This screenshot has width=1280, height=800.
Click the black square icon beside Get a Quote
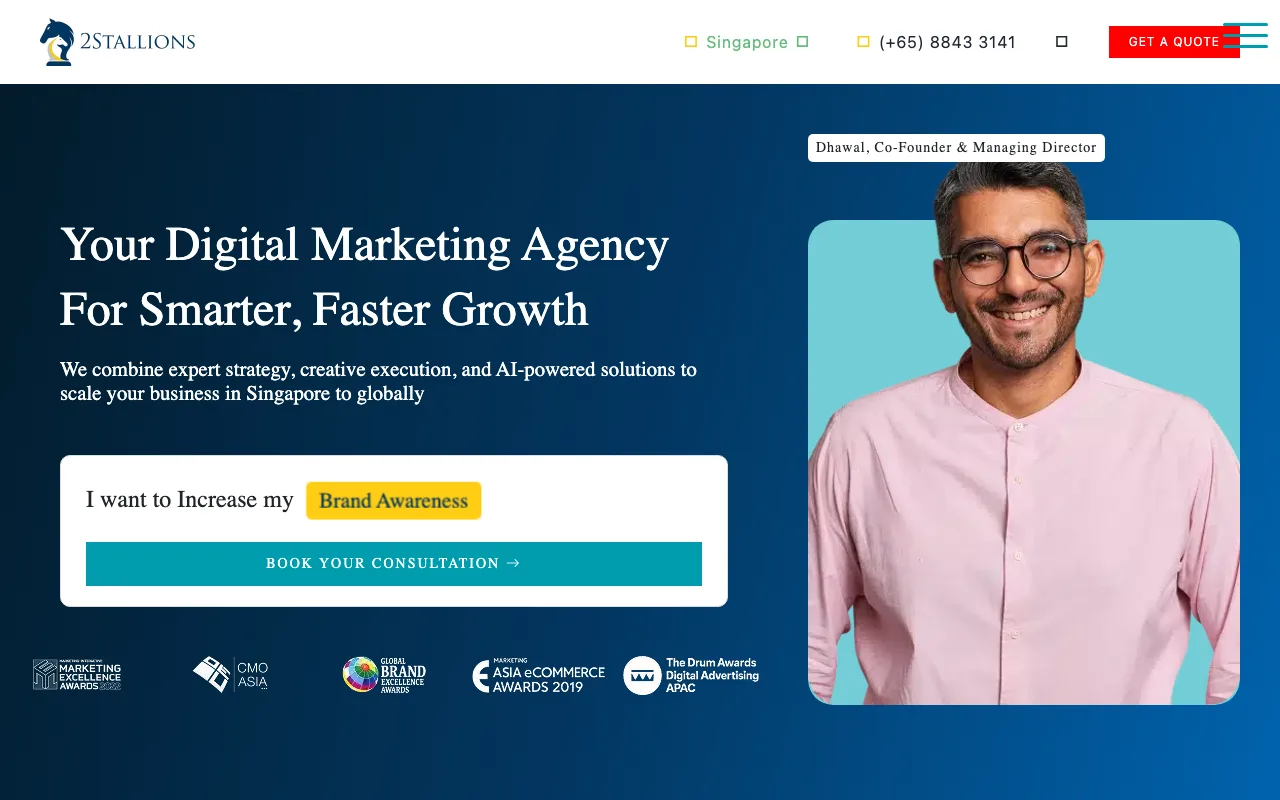click(x=1062, y=42)
